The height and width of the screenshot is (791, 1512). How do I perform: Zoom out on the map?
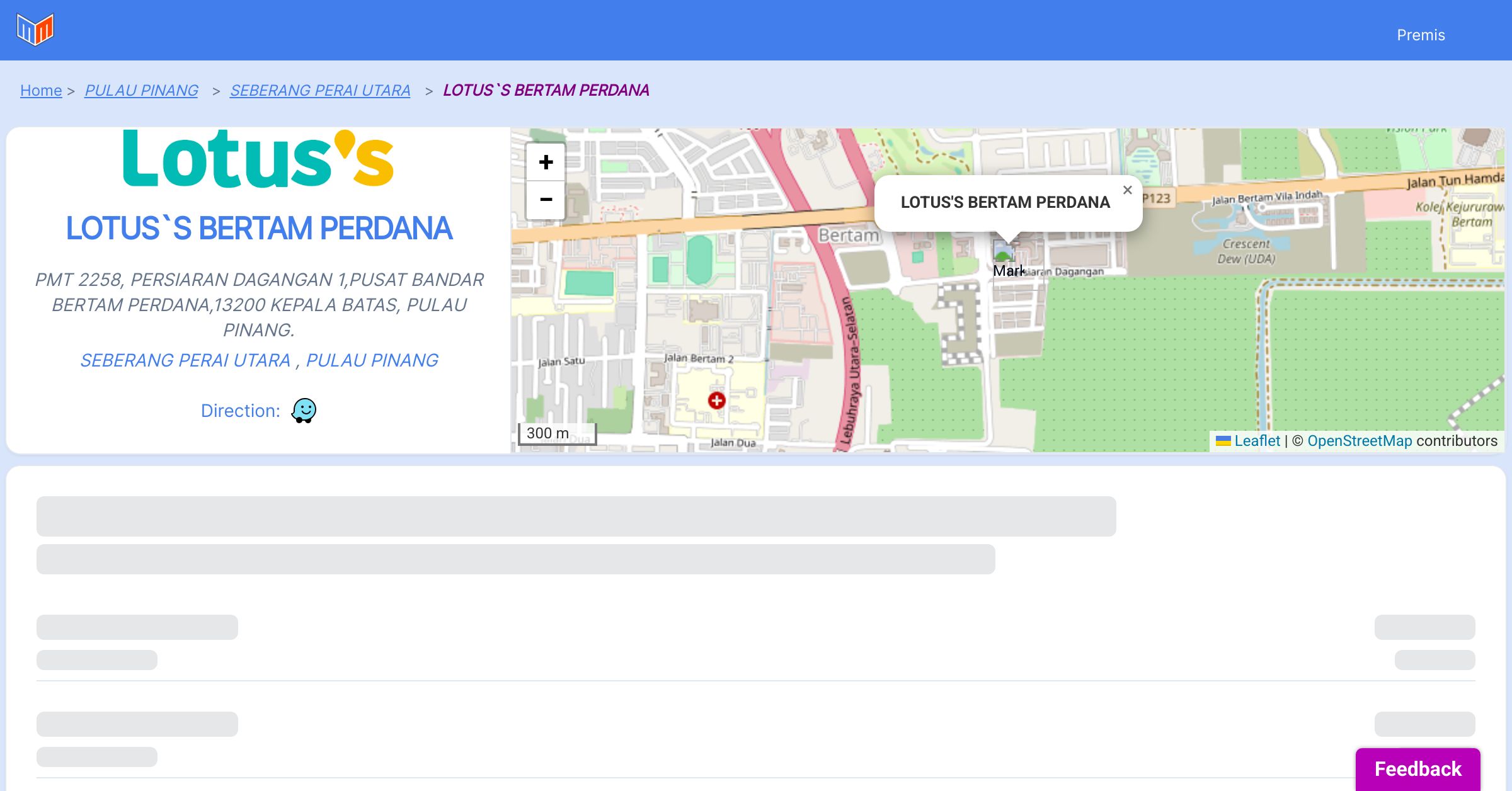[546, 200]
